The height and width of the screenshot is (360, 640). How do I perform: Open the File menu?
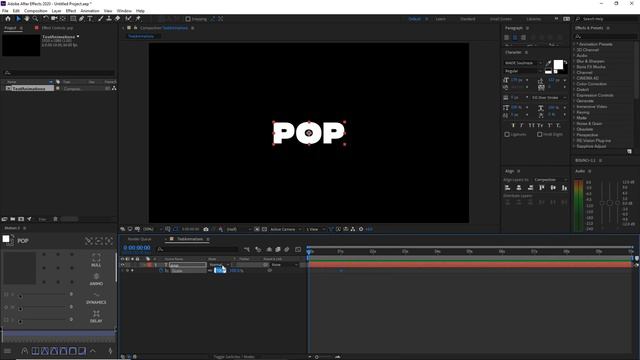[5, 11]
